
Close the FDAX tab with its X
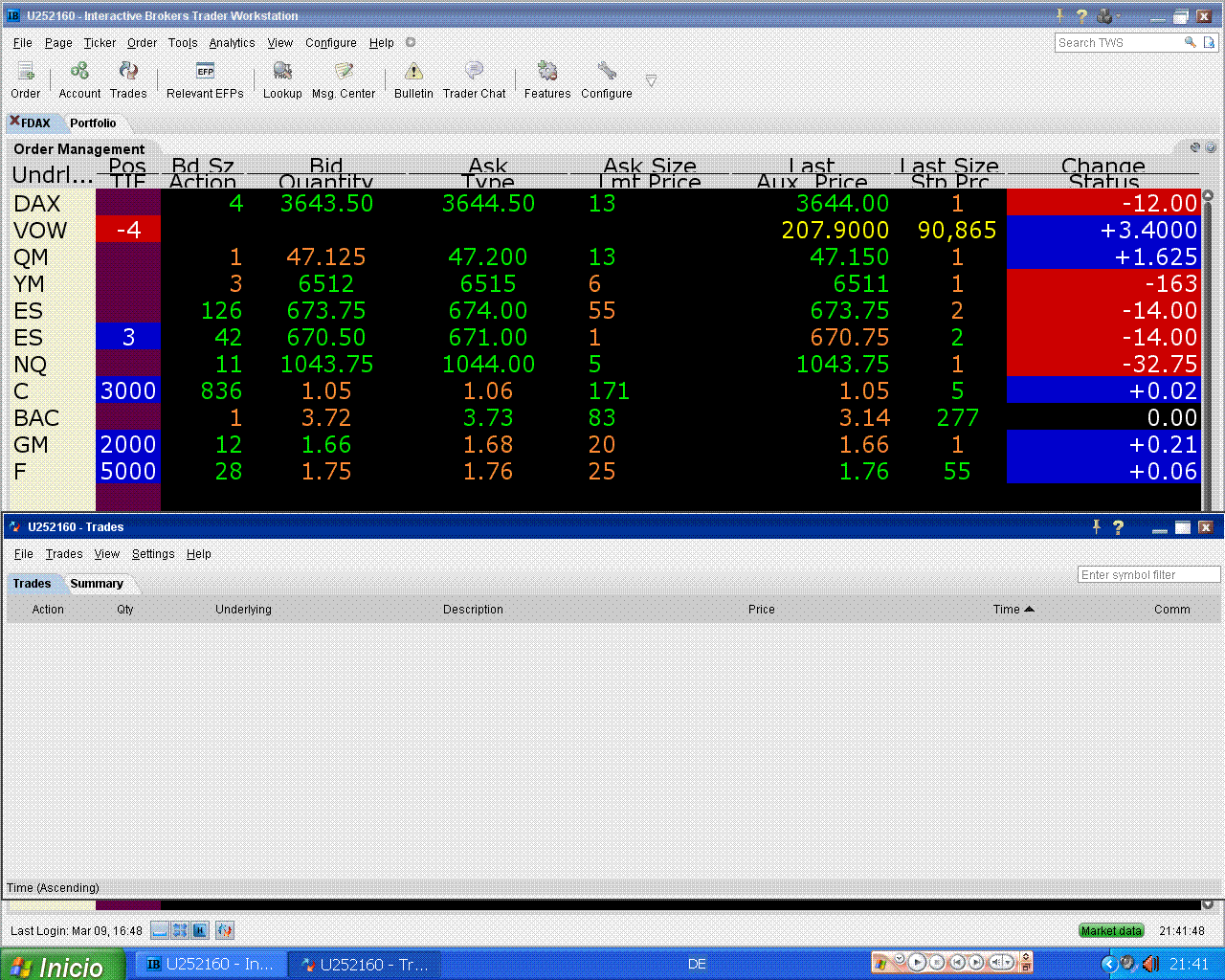coord(14,121)
